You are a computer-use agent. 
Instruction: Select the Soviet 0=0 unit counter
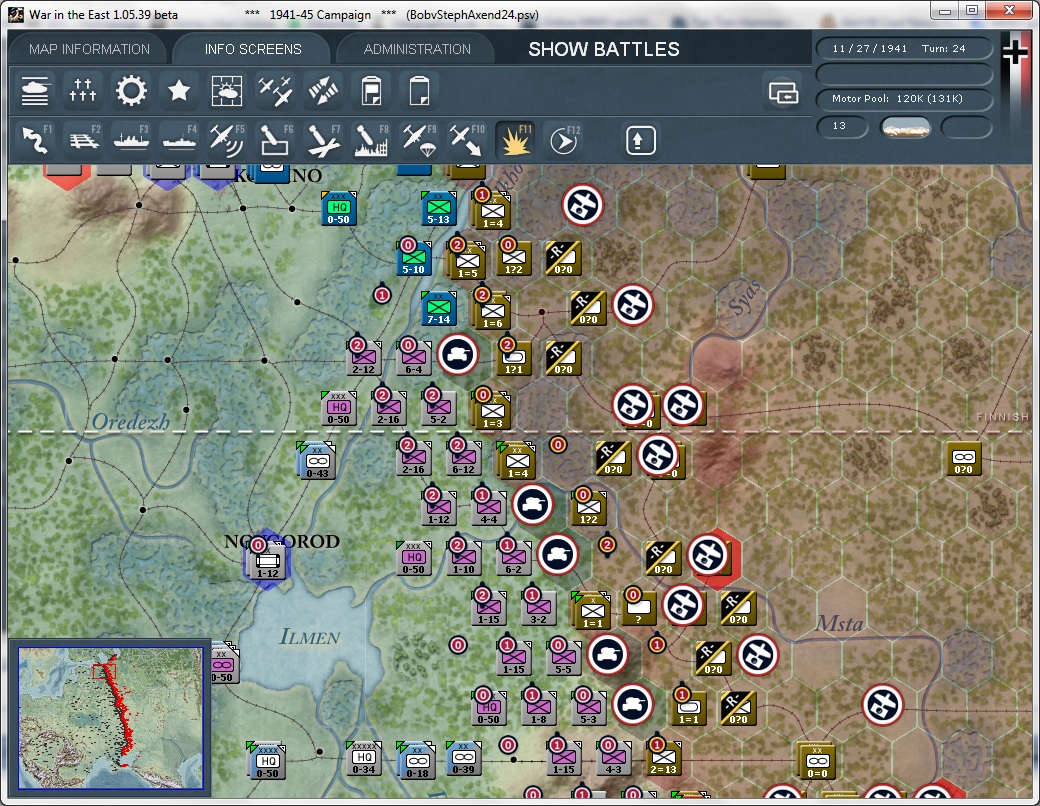point(816,762)
